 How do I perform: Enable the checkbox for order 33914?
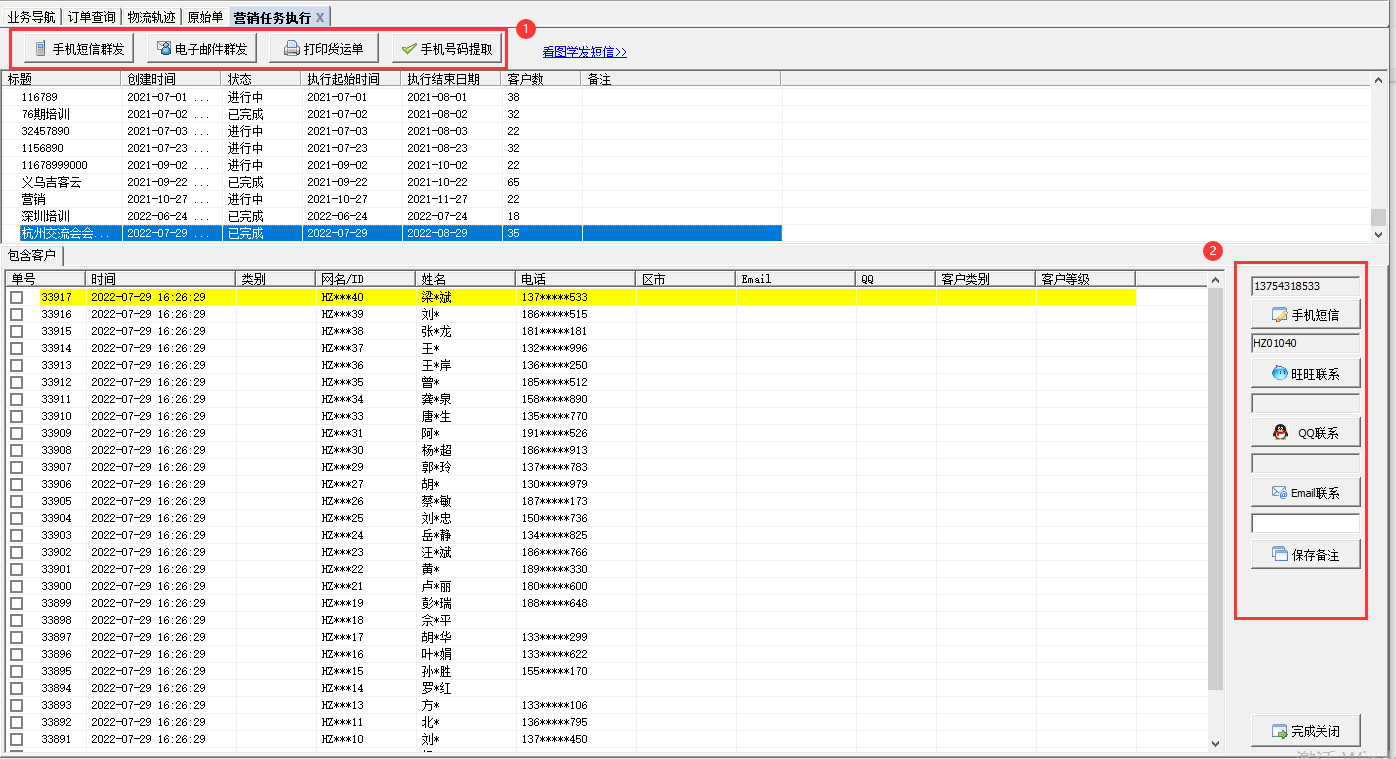[x=17, y=348]
